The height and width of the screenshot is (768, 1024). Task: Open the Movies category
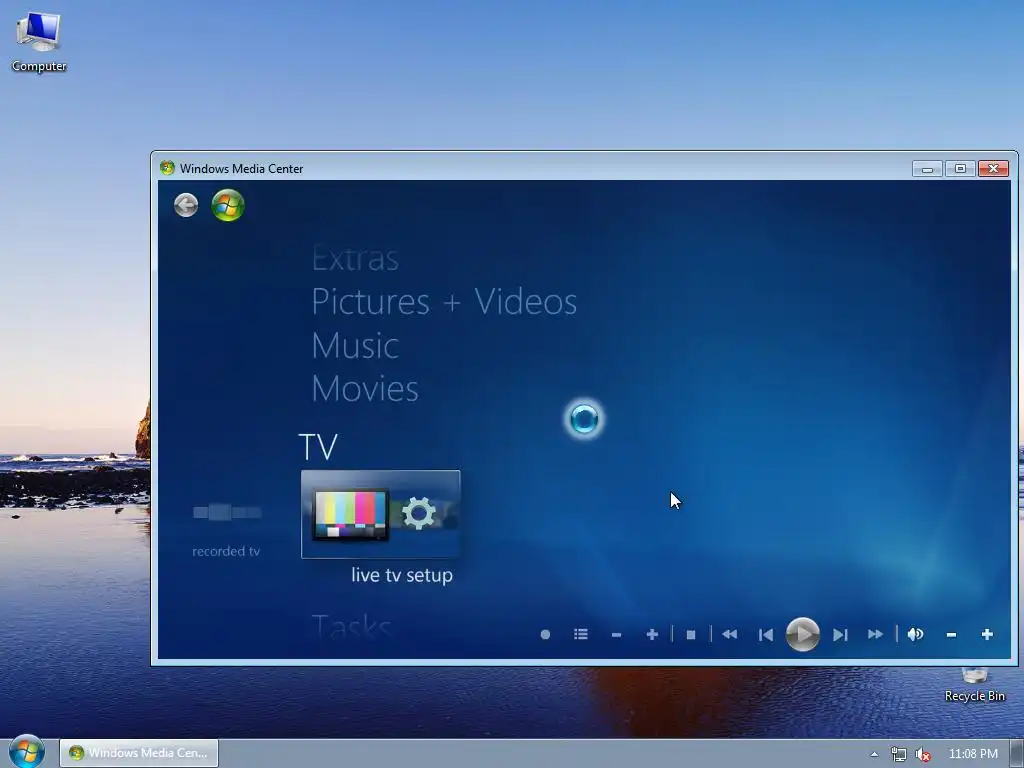[x=365, y=389]
